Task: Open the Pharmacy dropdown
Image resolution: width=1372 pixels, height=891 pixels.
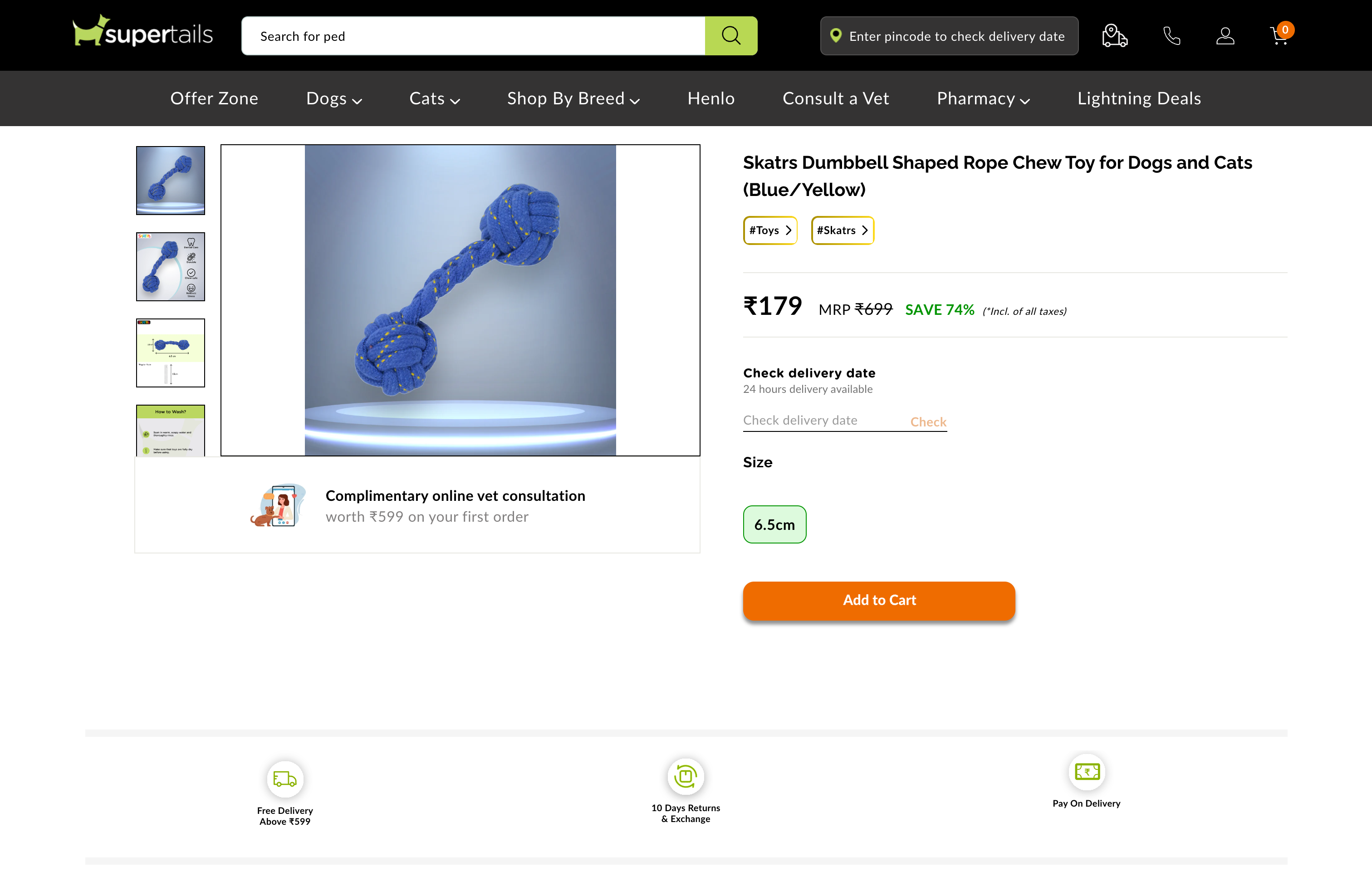Action: (982, 98)
